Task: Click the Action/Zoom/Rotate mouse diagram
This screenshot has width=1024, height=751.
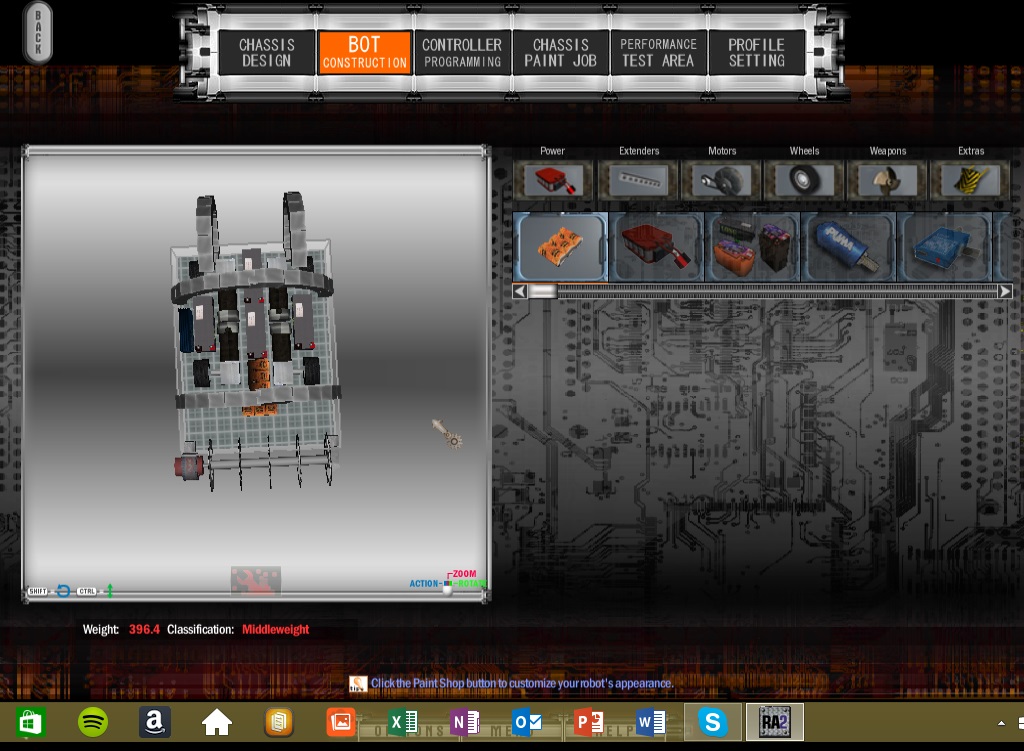Action: [447, 583]
